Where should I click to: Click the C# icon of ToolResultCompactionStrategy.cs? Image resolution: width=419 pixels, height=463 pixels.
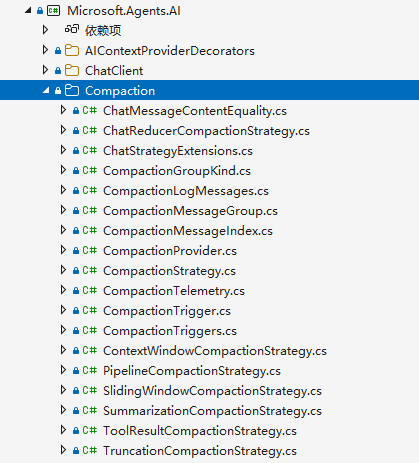click(90, 430)
